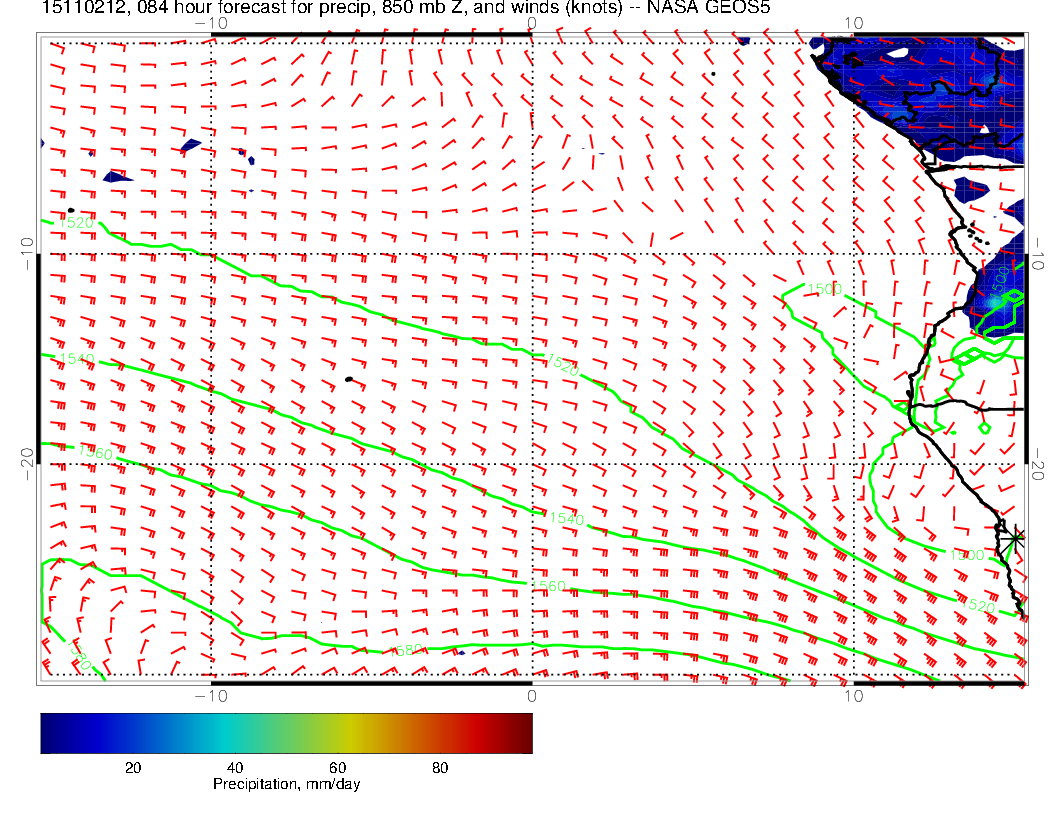
Task: Click the 1520 contour label at the upper-left edge
Action: click(x=77, y=222)
